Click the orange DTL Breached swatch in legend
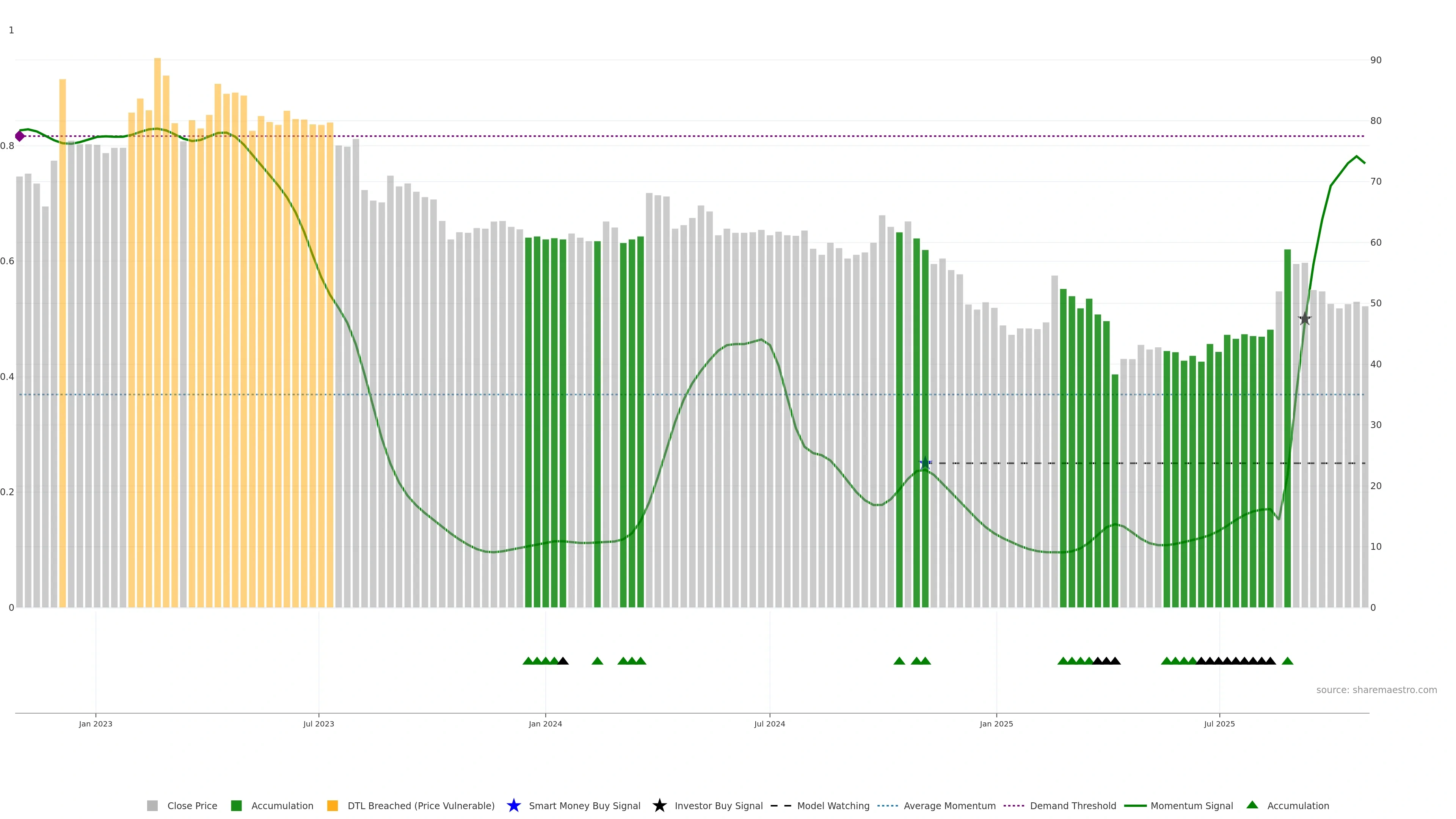The height and width of the screenshot is (819, 1456). [333, 805]
